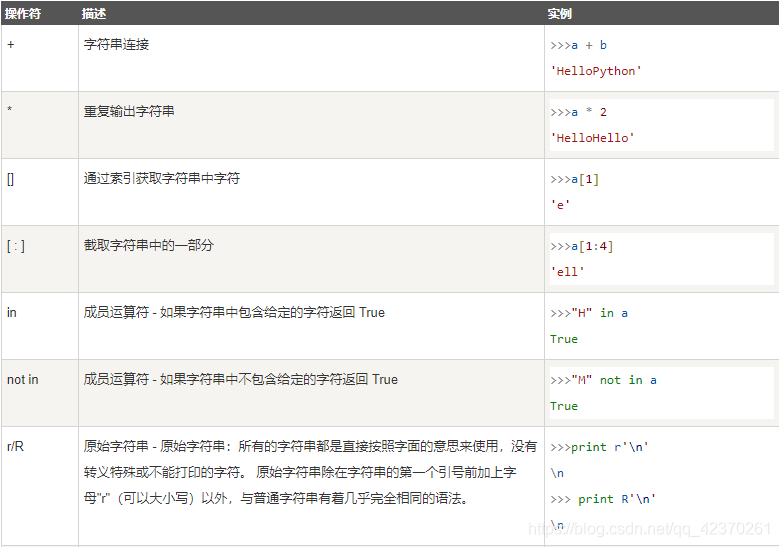Viewport: 779px width, 547px height.
Task: Click True under "H" in a
Action: pyautogui.click(x=564, y=339)
